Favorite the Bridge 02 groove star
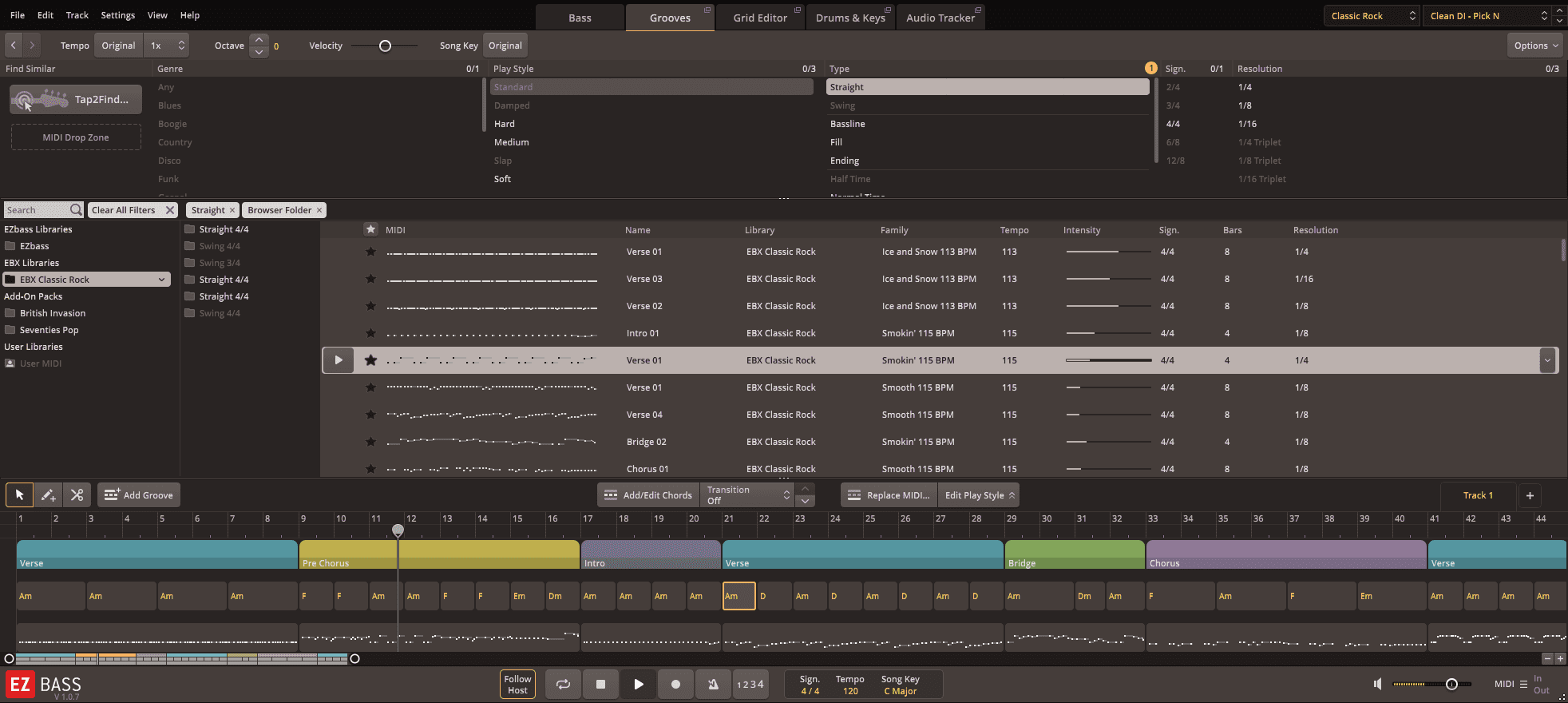 [370, 442]
